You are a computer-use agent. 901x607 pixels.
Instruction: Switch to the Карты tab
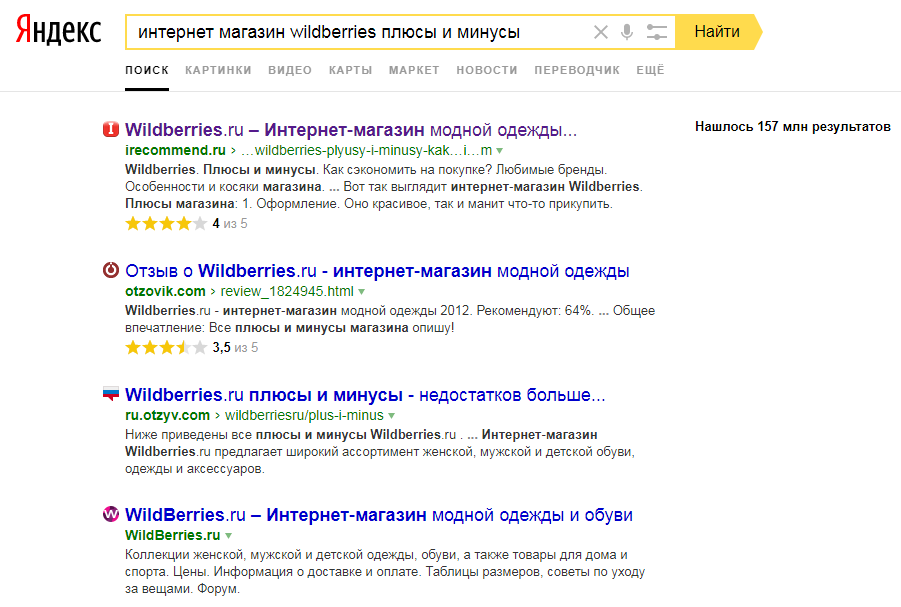point(351,70)
